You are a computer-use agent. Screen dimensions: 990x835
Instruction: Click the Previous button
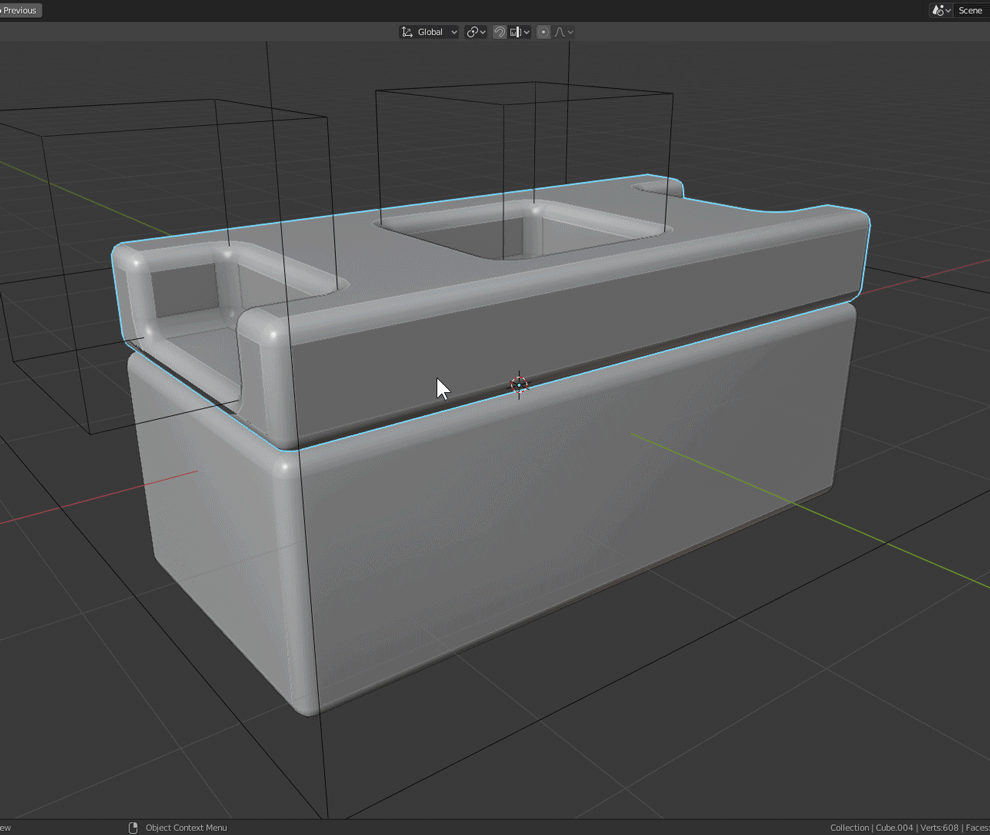(20, 9)
